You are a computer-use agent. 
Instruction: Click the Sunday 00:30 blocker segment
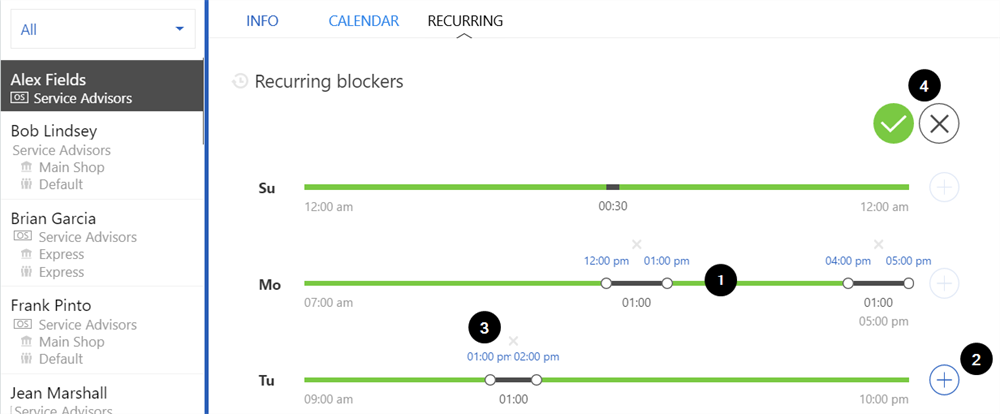pyautogui.click(x=613, y=187)
